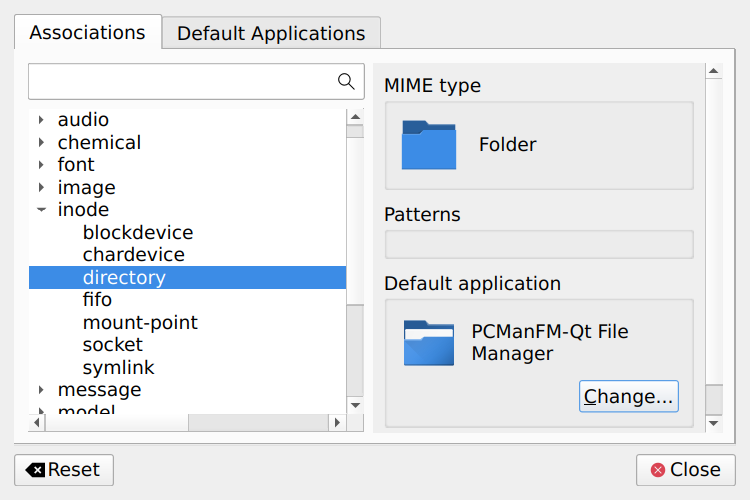Select the directory entry

coord(188,278)
